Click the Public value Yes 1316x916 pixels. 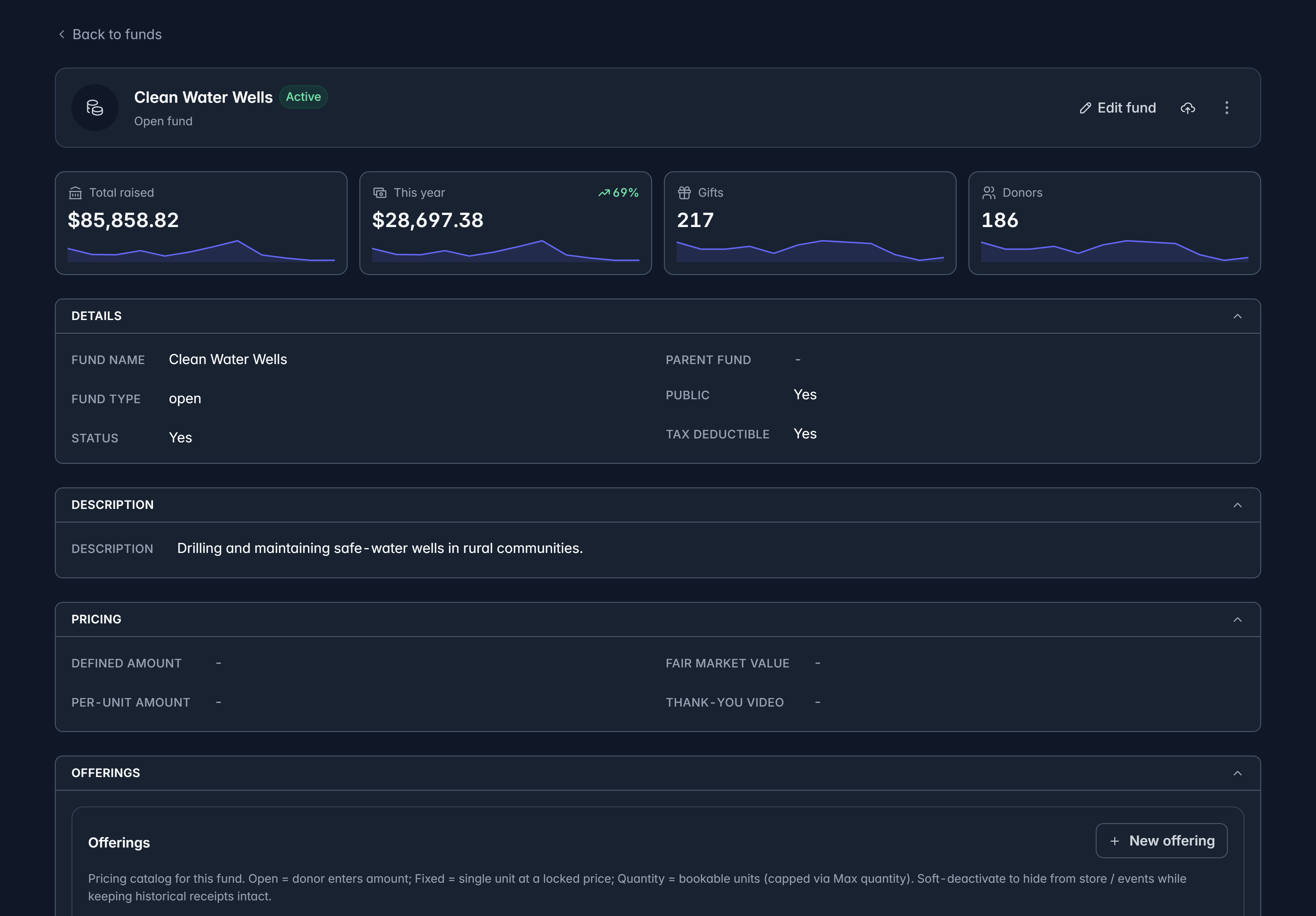tap(805, 395)
